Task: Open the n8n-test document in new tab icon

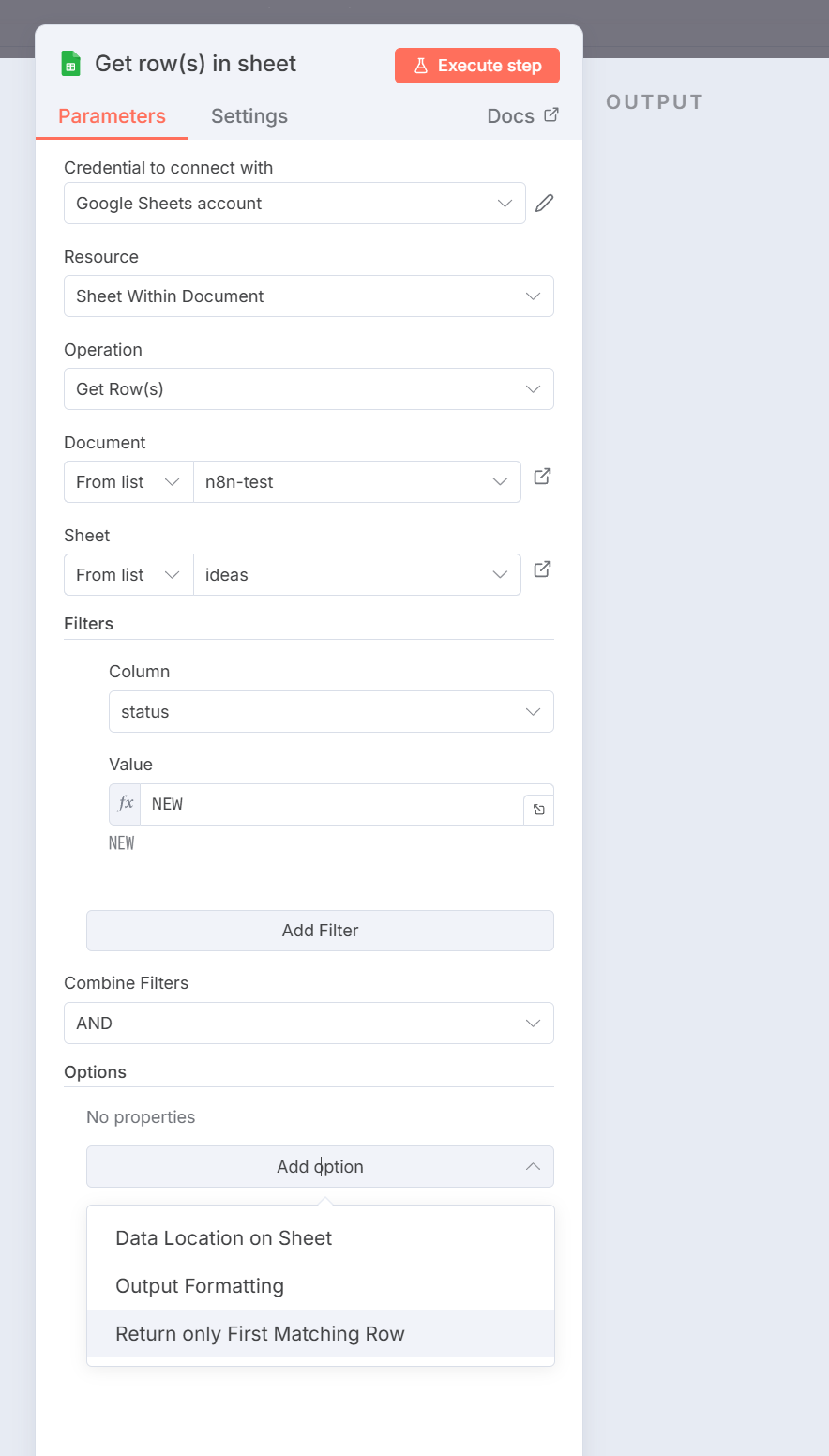Action: [542, 477]
